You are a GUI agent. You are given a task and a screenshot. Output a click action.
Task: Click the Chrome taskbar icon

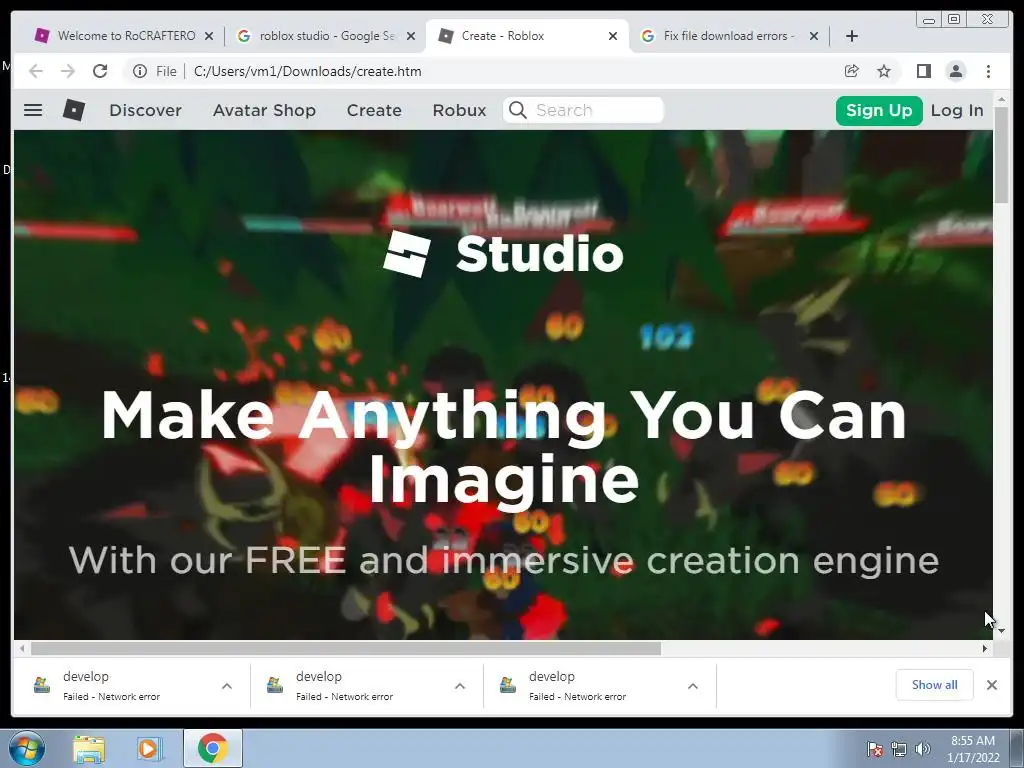click(x=213, y=748)
